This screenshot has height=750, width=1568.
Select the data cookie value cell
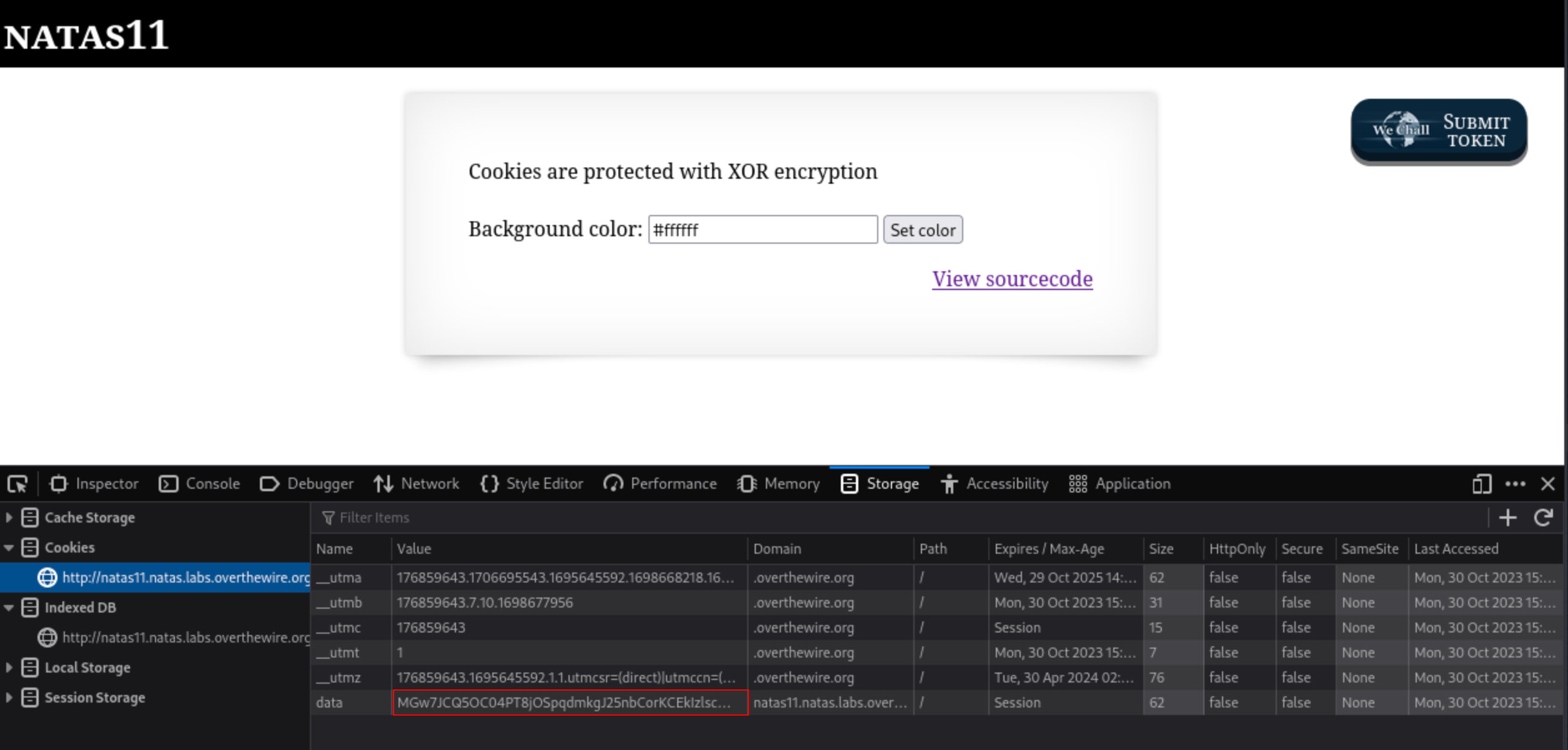click(x=570, y=702)
